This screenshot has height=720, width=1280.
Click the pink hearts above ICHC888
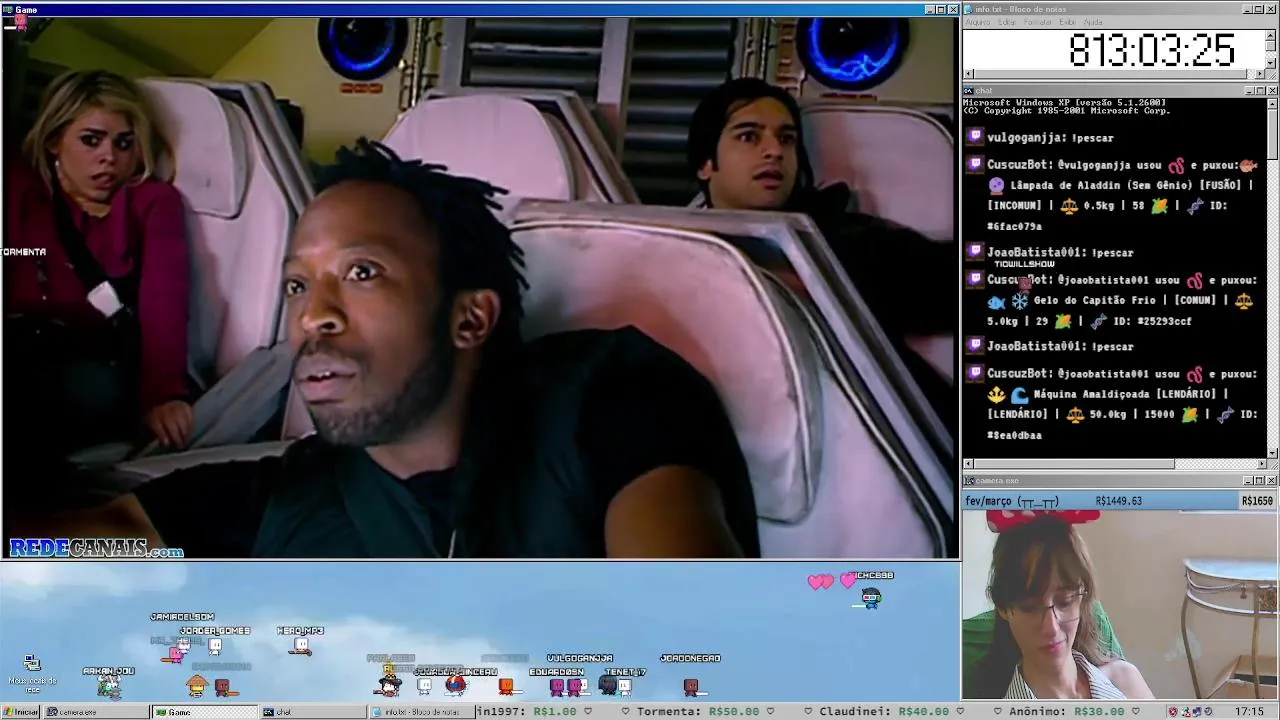pyautogui.click(x=833, y=581)
